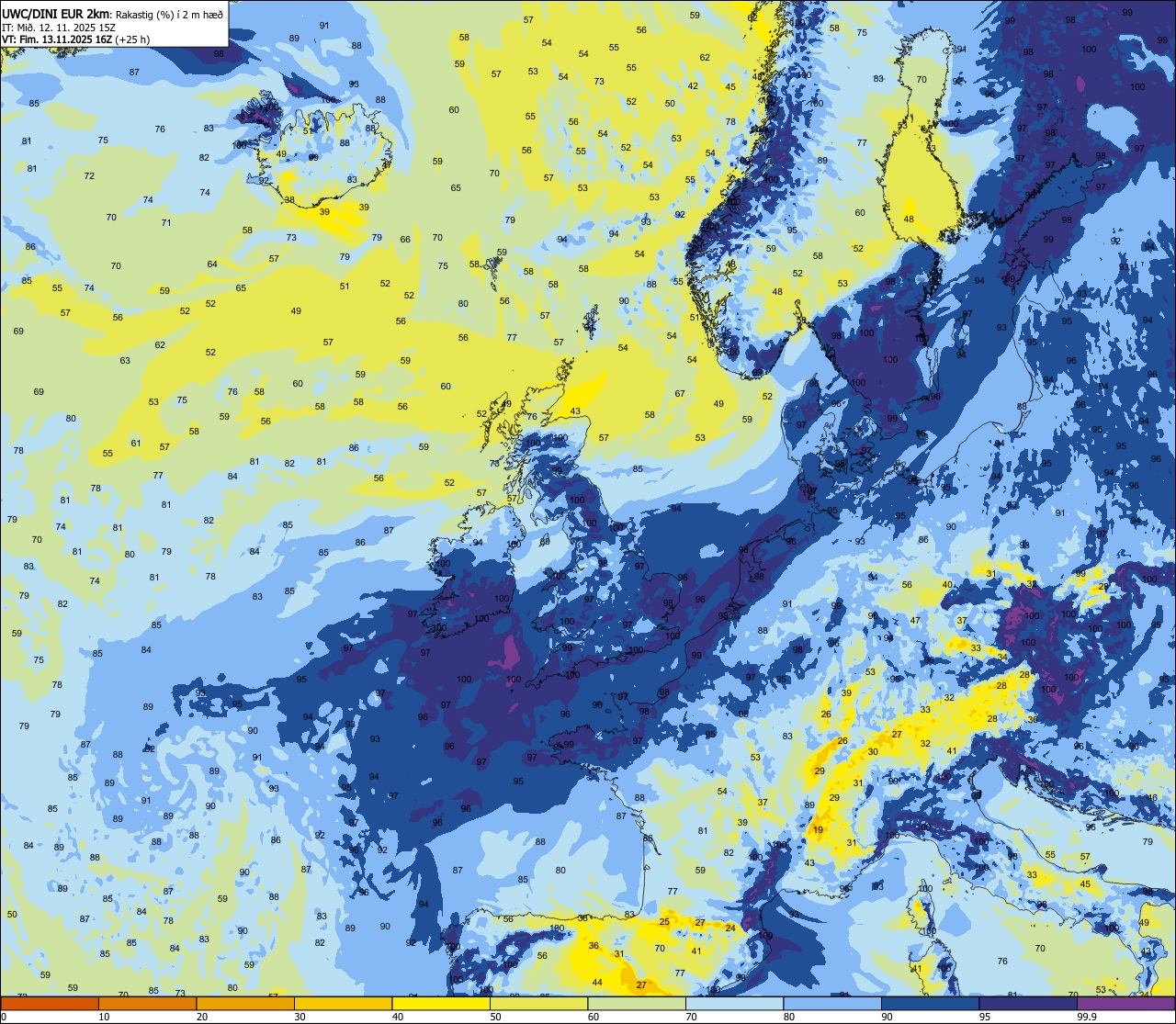Click the bright yellow 40–50 legend segment
Screen dimensions: 1176x1024
pyautogui.click(x=441, y=1004)
